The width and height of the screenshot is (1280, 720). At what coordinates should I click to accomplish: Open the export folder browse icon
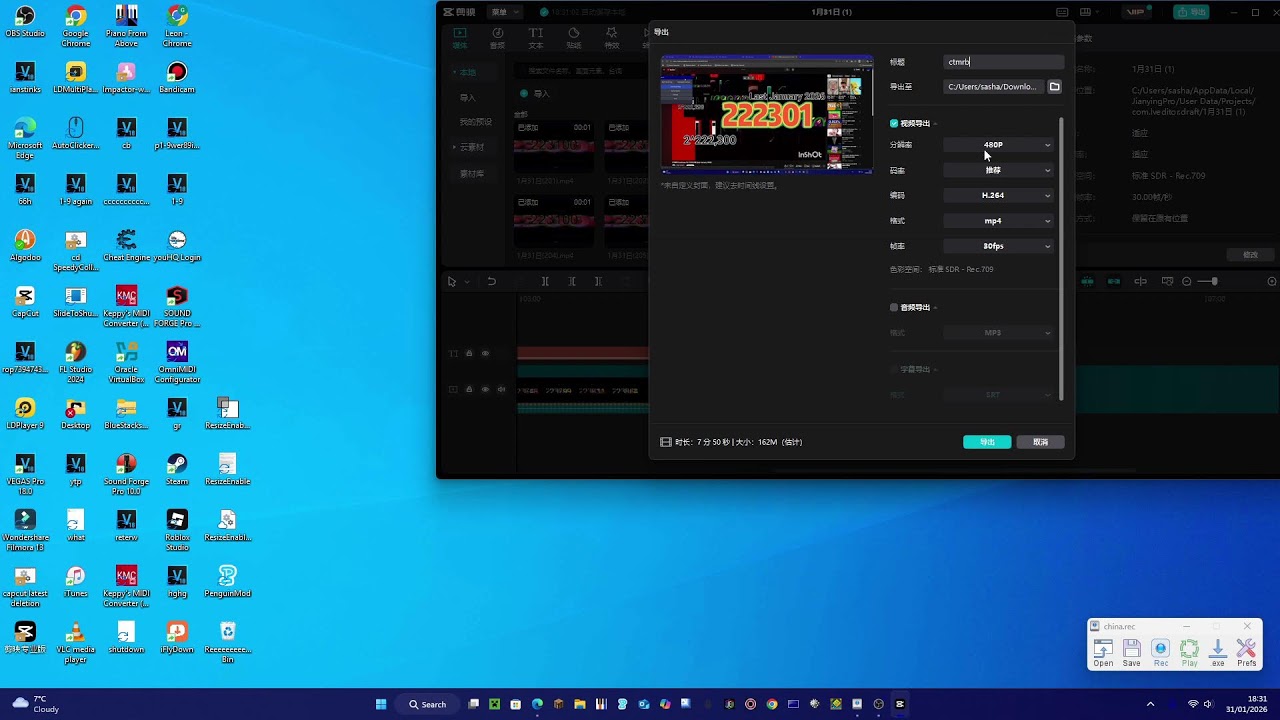(x=1054, y=87)
